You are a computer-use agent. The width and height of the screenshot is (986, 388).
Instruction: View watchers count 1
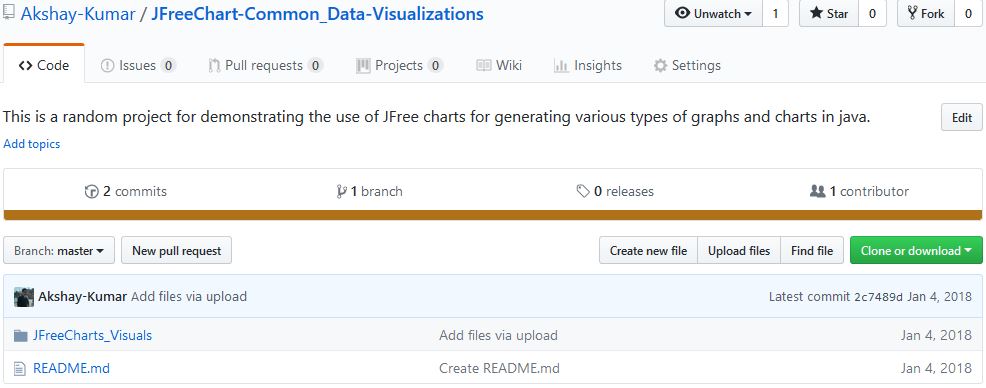[x=775, y=13]
